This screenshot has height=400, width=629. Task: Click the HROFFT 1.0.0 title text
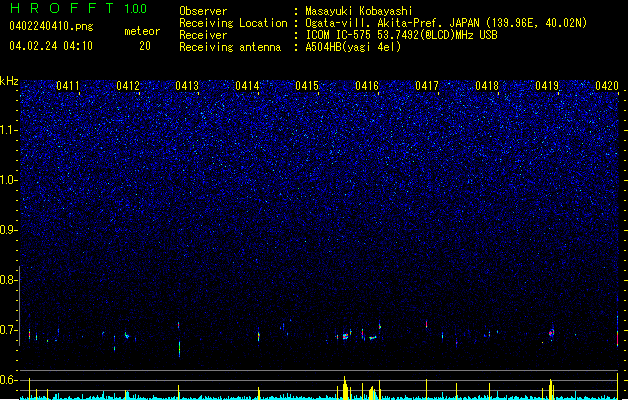(x=78, y=8)
